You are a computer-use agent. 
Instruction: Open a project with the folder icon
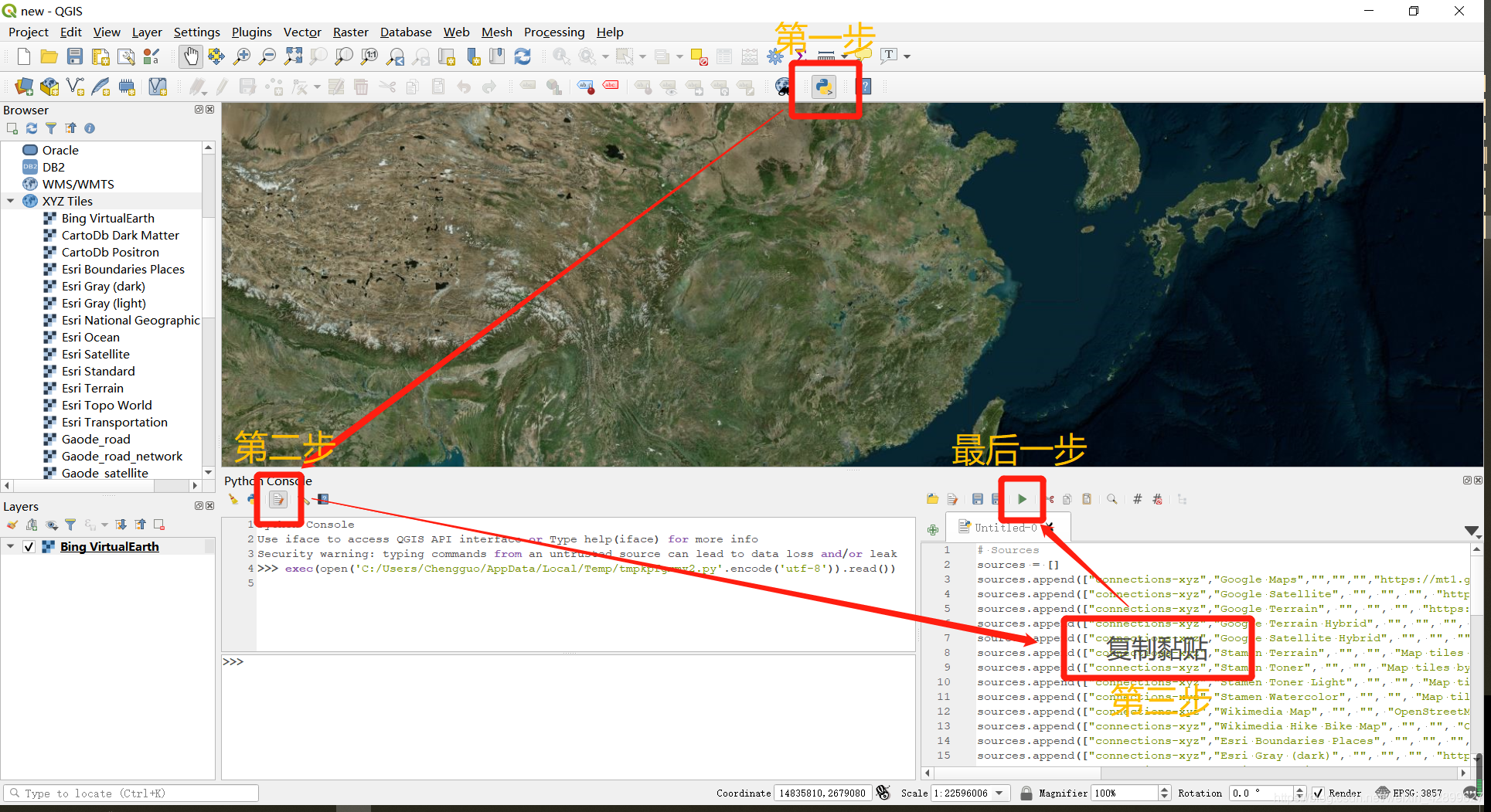(49, 56)
